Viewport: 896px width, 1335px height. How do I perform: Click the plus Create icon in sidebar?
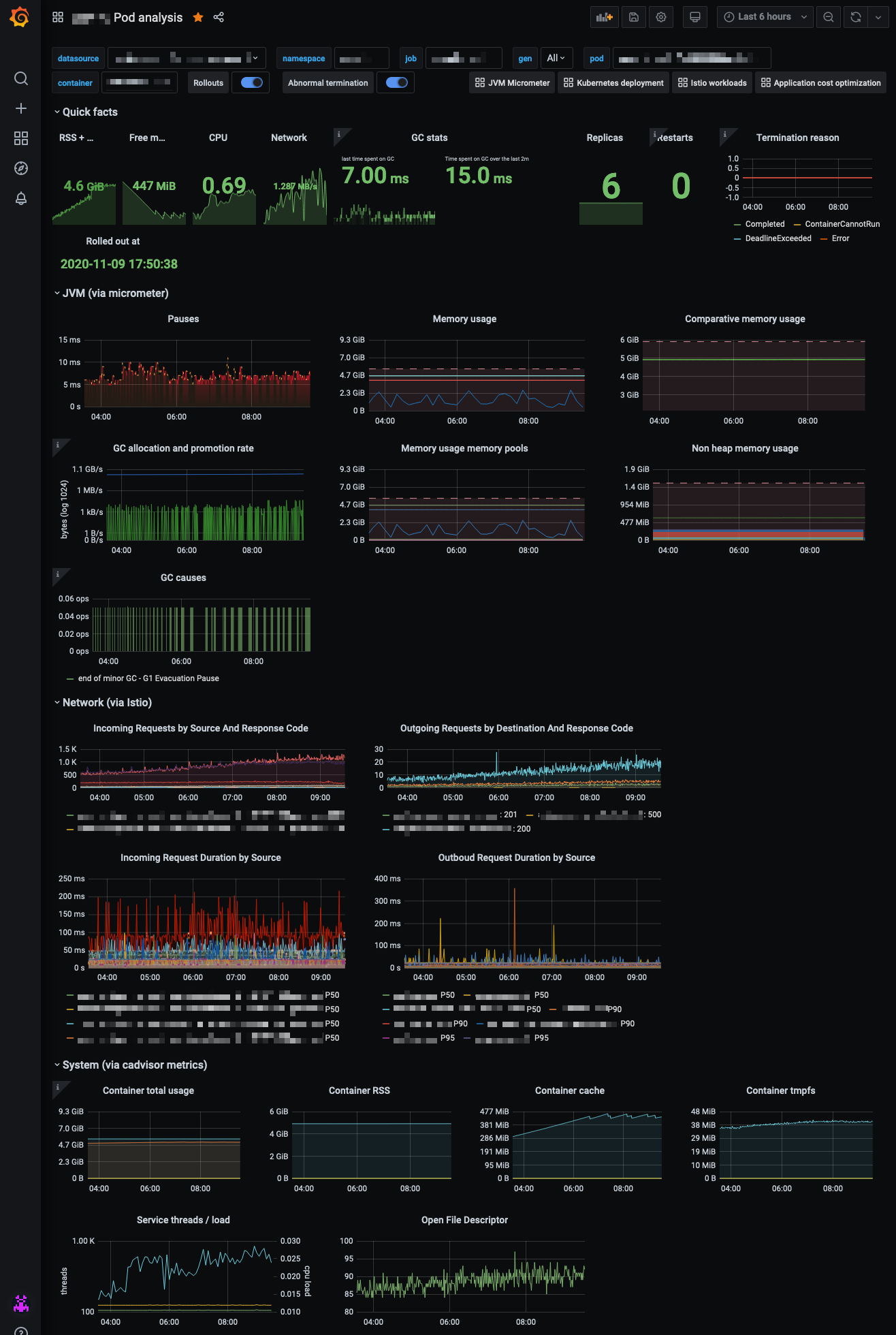click(21, 108)
